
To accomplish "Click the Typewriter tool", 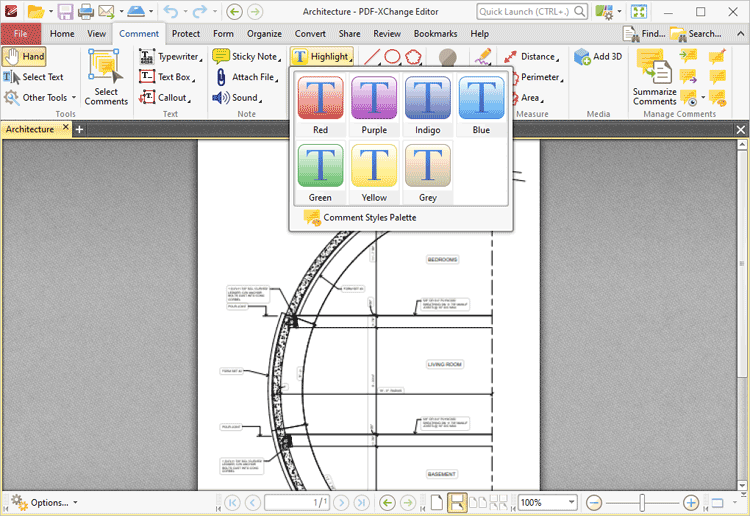I will coord(169,57).
